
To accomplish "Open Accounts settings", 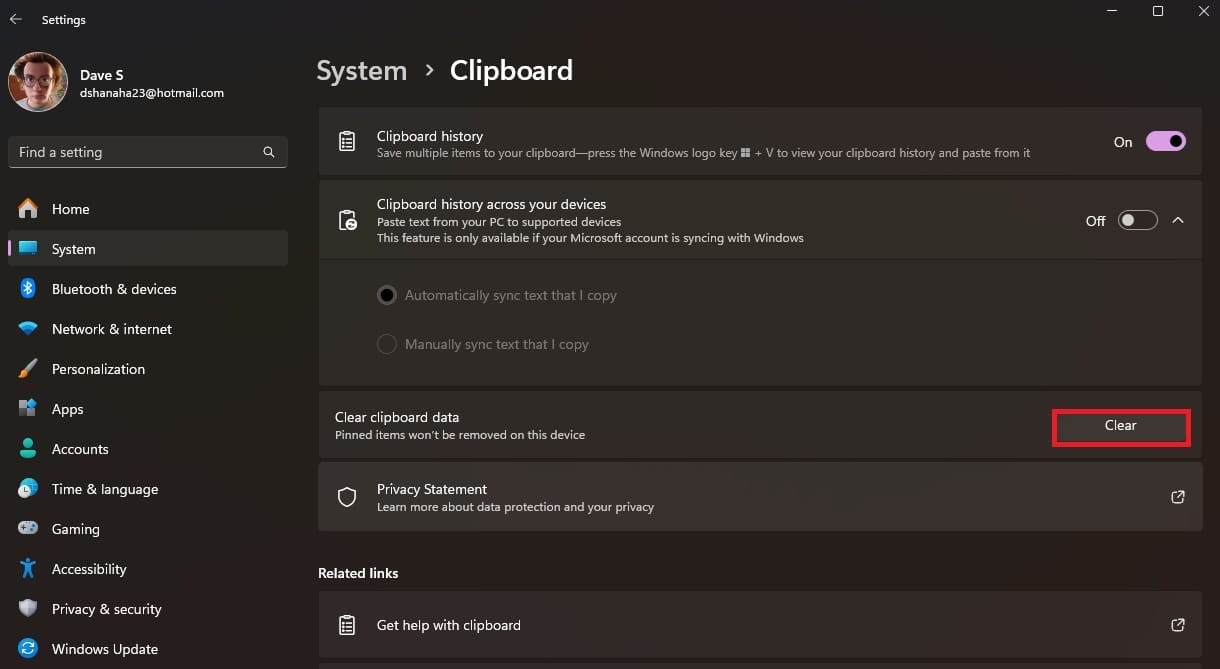I will tap(80, 448).
